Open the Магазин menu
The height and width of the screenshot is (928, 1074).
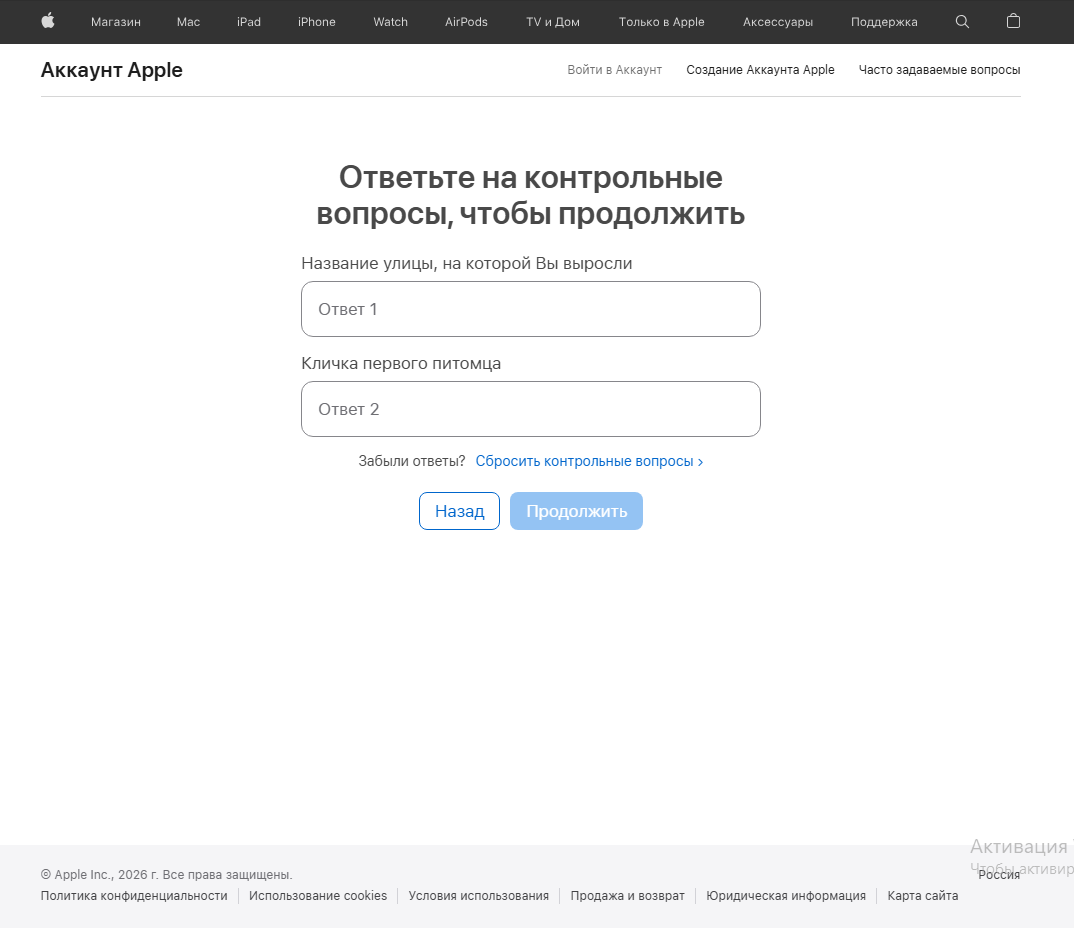click(x=116, y=21)
